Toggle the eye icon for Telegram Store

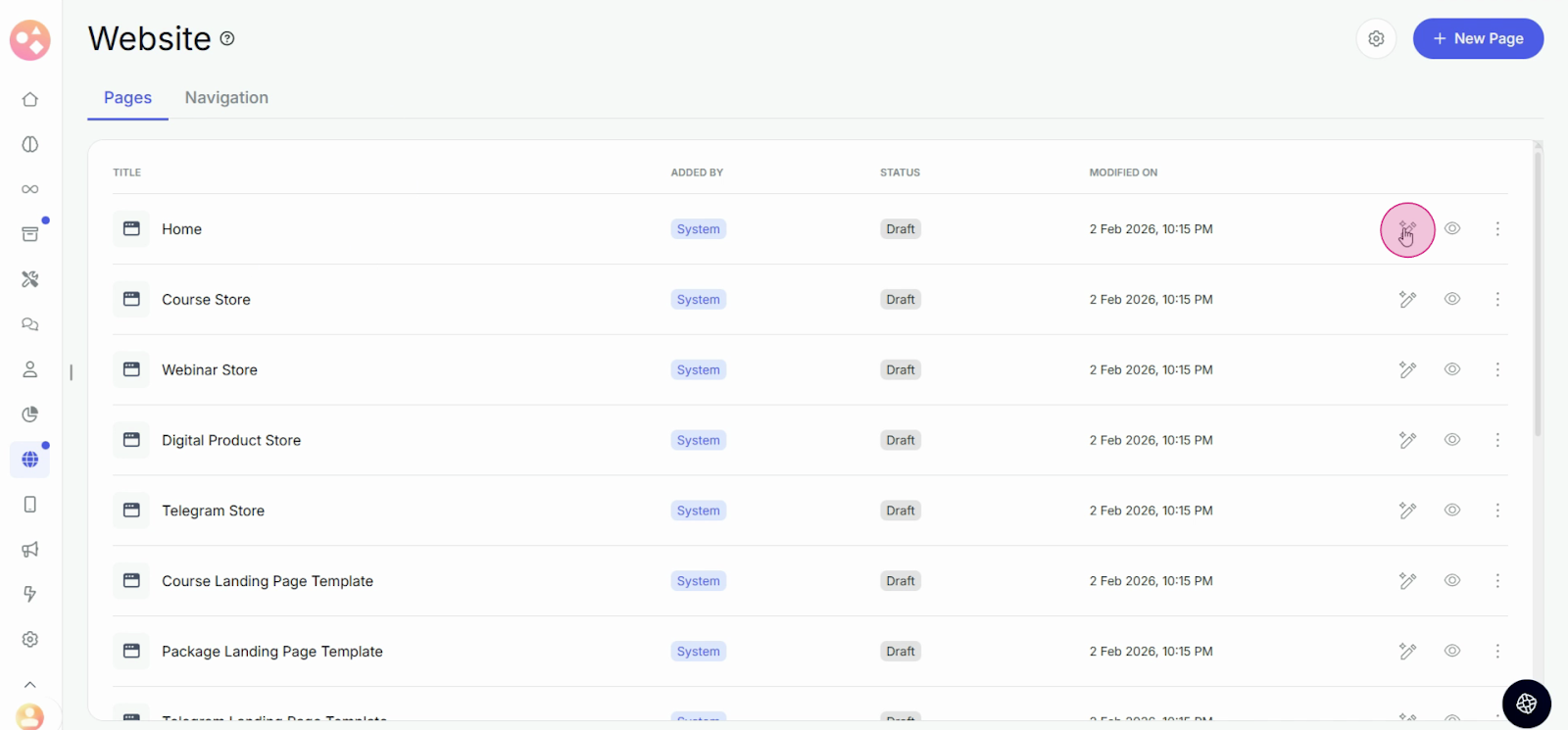point(1452,511)
